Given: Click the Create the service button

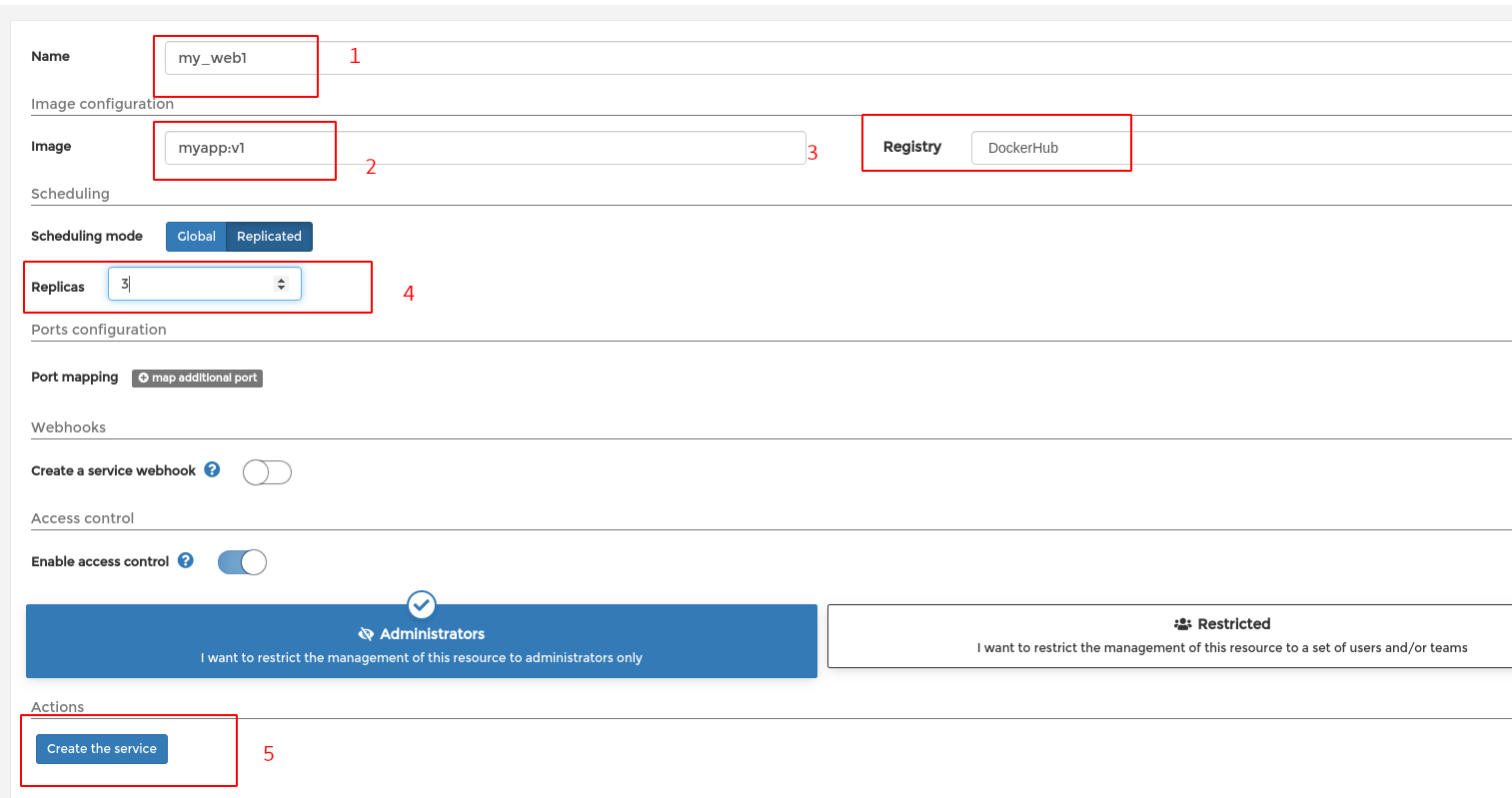Looking at the screenshot, I should click(x=102, y=749).
